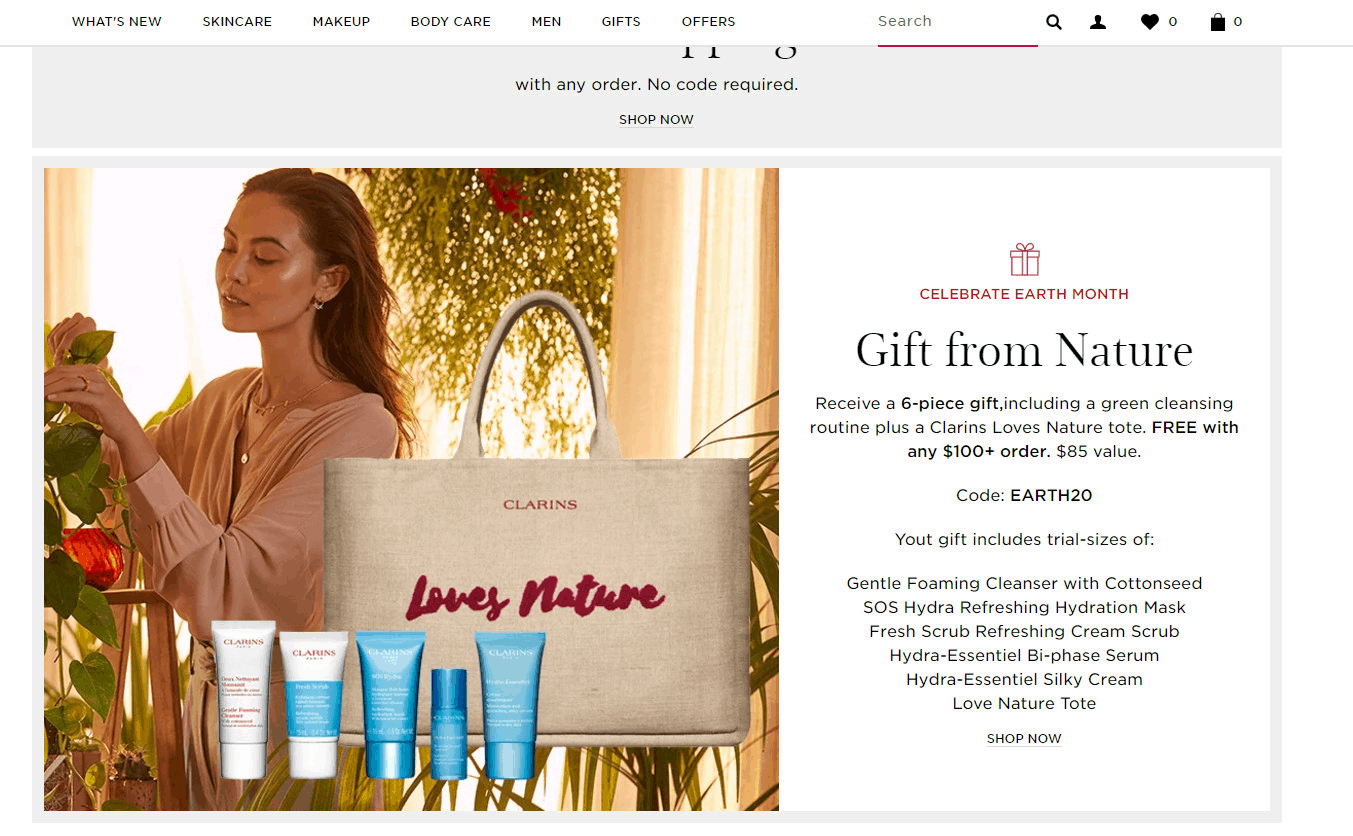
Task: Click the Celebrate Earth Month label
Action: [1024, 294]
